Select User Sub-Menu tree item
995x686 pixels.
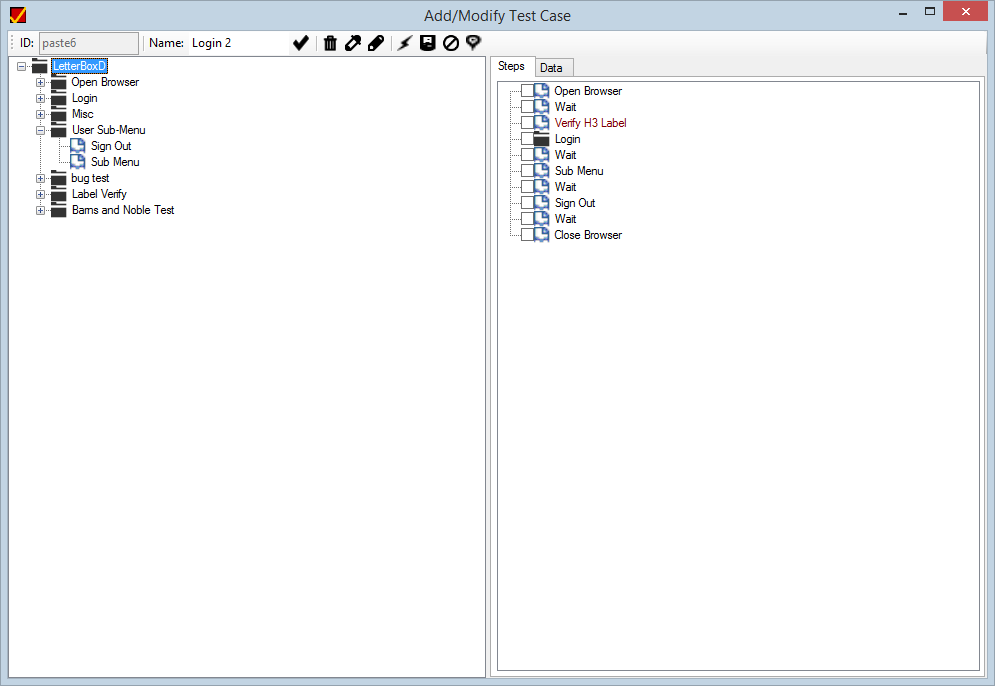tap(109, 130)
